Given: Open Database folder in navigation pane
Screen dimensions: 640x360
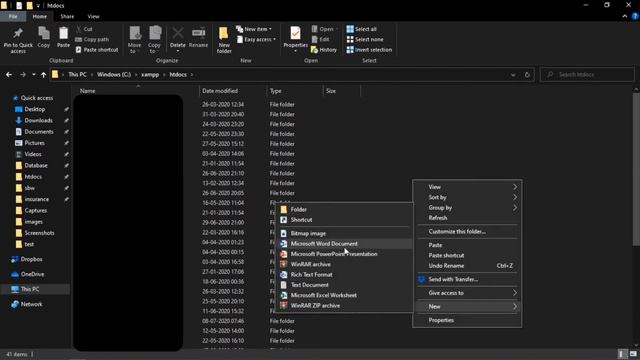Looking at the screenshot, I should pos(36,165).
